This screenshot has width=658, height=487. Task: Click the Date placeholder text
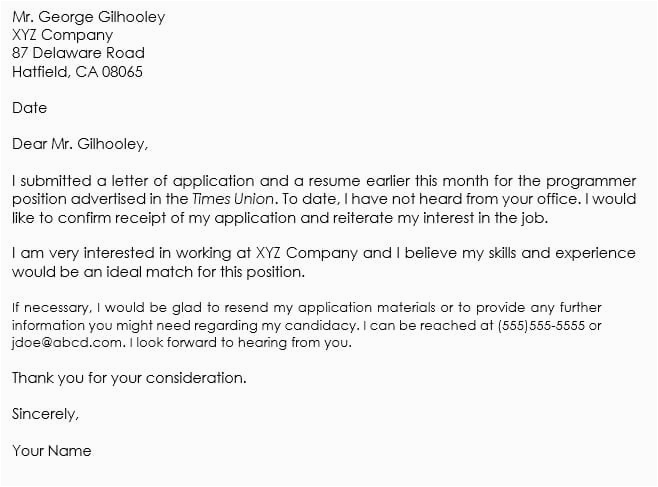(29, 108)
